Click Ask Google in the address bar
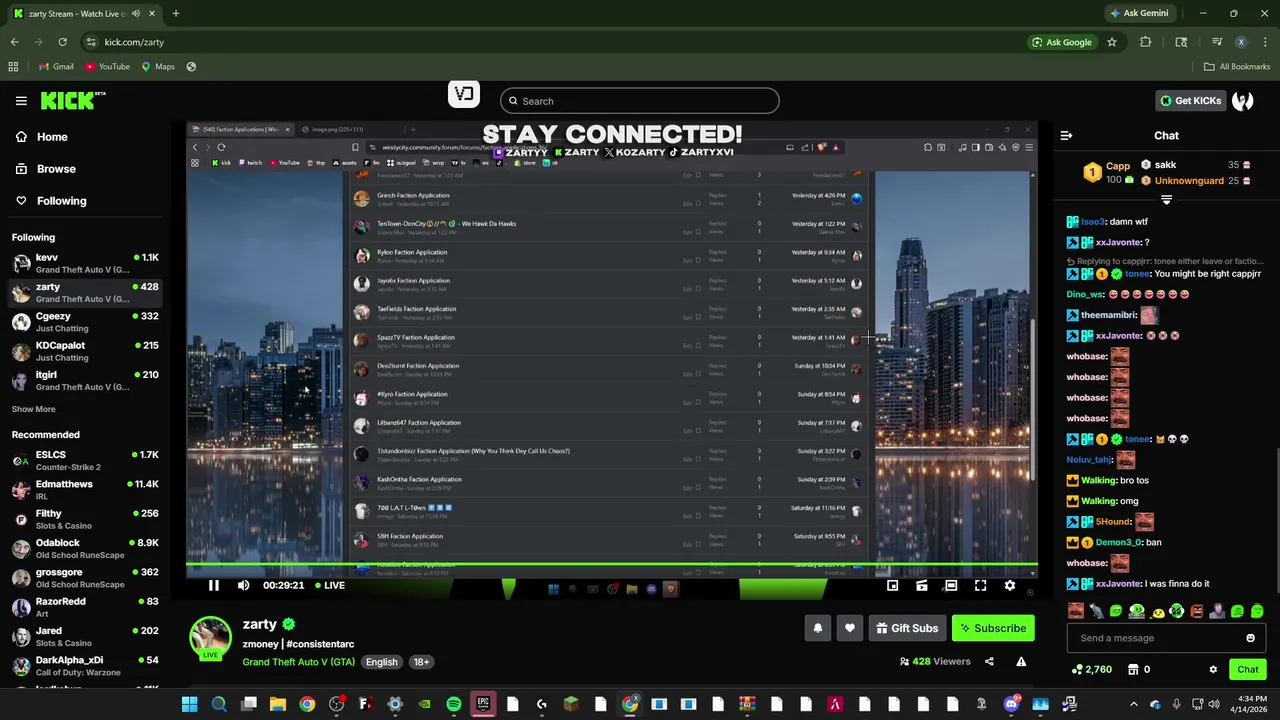 (x=1061, y=42)
